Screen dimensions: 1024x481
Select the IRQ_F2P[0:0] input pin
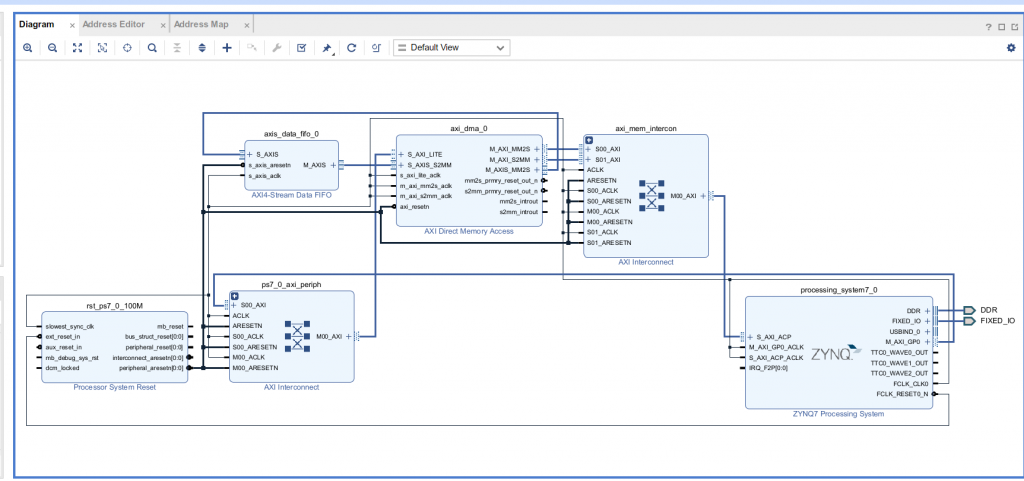point(768,368)
